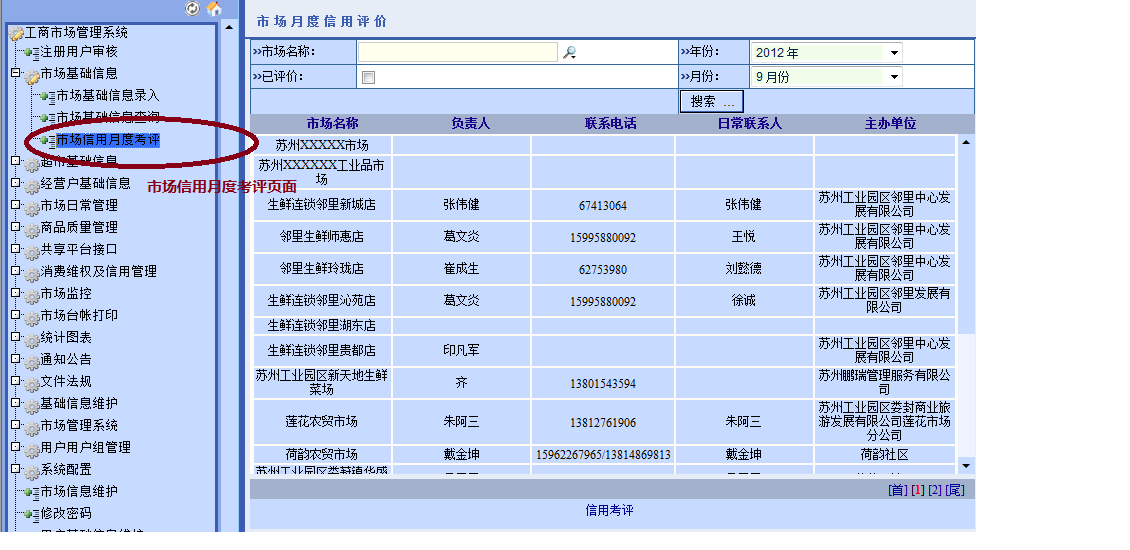This screenshot has width=1130, height=550.
Task: Open 市场基础信息录入 in the tree
Action: pyautogui.click(x=108, y=95)
